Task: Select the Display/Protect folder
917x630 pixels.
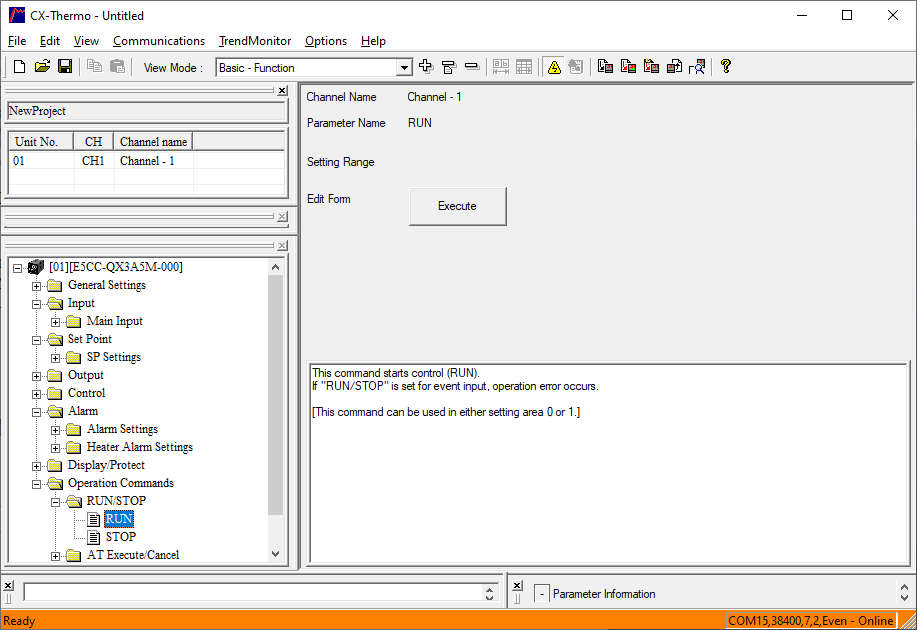Action: click(106, 465)
